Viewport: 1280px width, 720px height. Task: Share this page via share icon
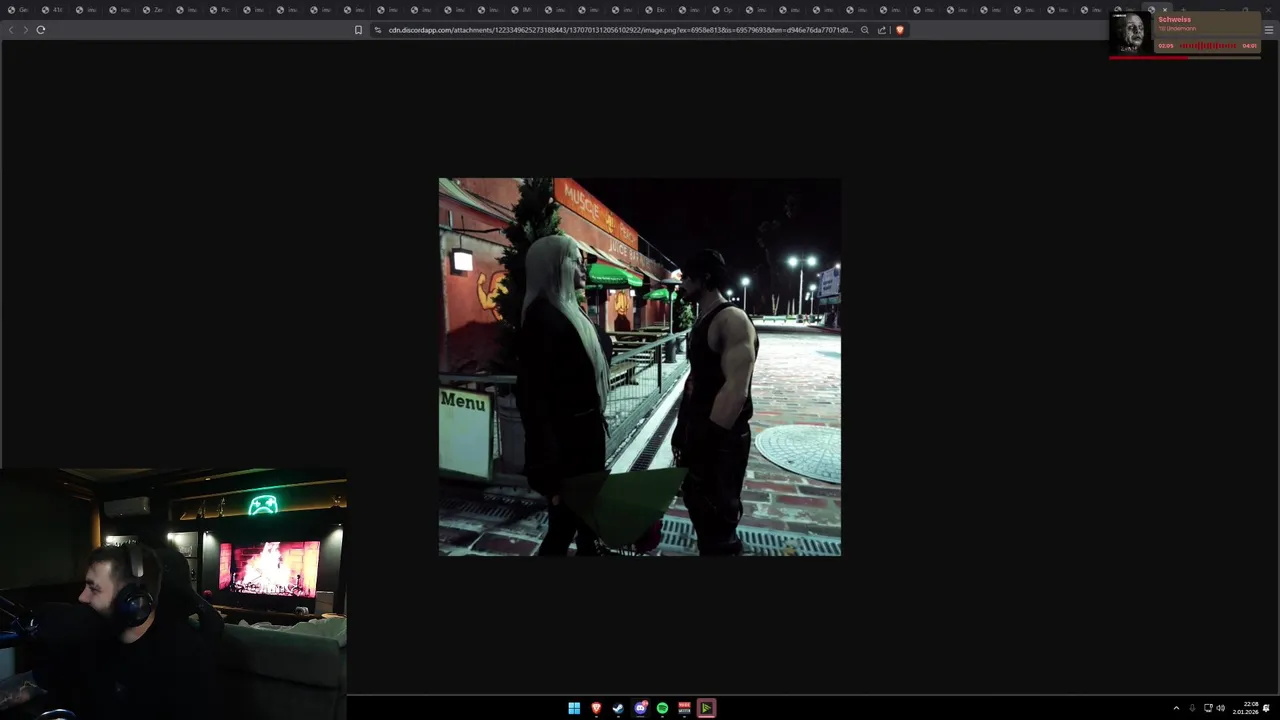[882, 30]
